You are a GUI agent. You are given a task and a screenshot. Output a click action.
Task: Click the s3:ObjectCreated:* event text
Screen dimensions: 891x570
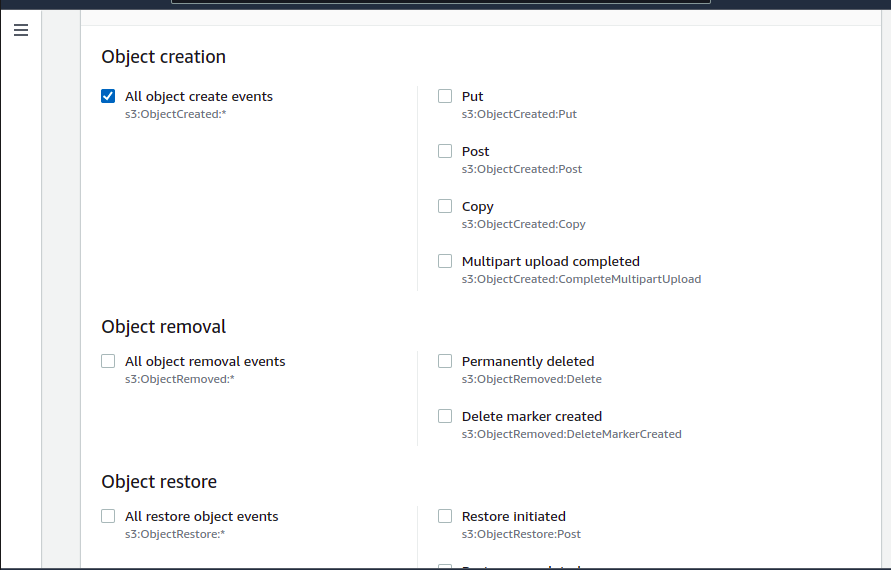pyautogui.click(x=177, y=114)
